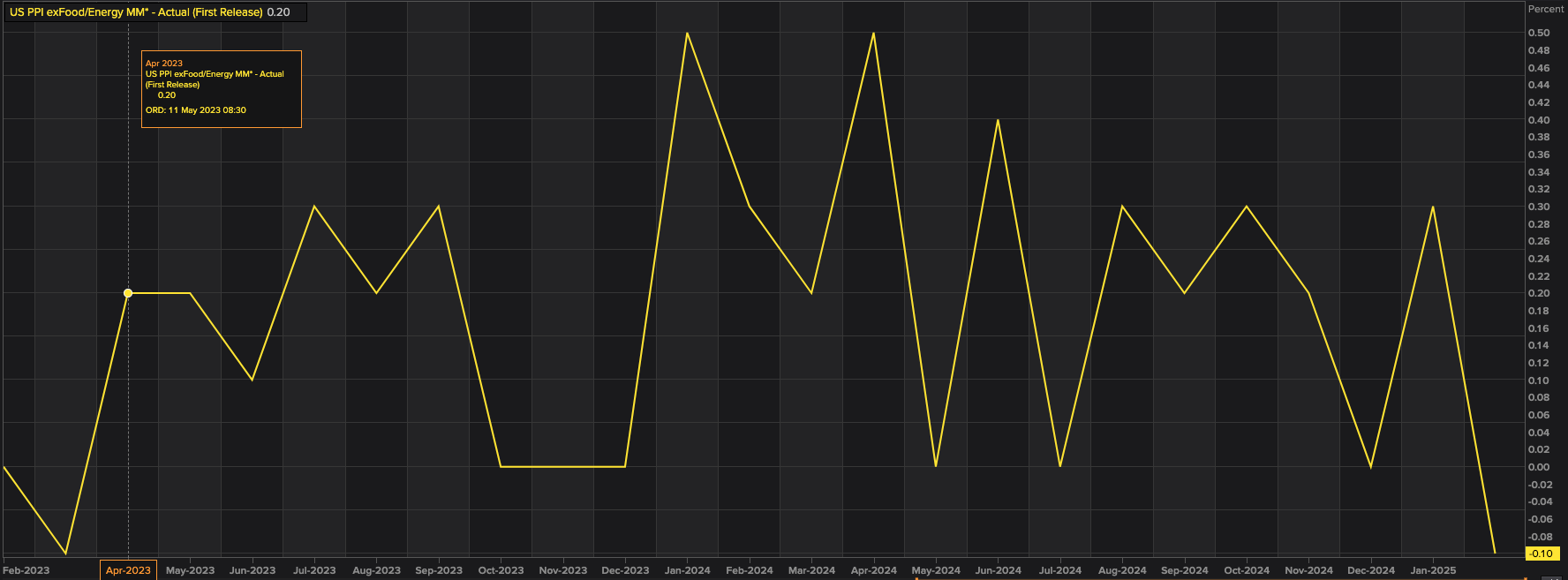Select the highlighted Apr-2023 x-axis date label

128,570
